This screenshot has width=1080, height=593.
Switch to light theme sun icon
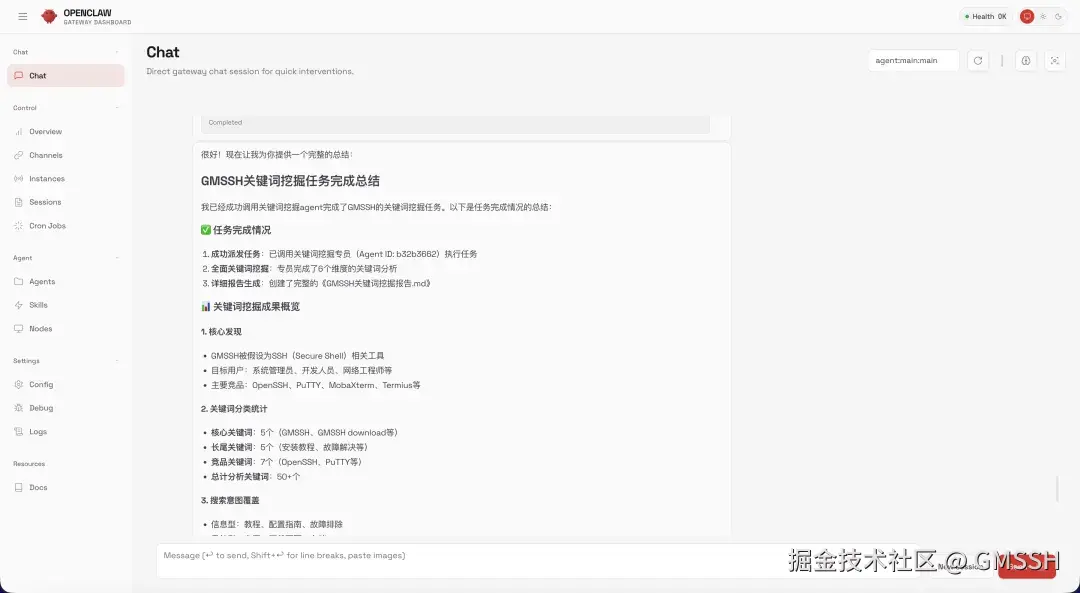pyautogui.click(x=1043, y=17)
